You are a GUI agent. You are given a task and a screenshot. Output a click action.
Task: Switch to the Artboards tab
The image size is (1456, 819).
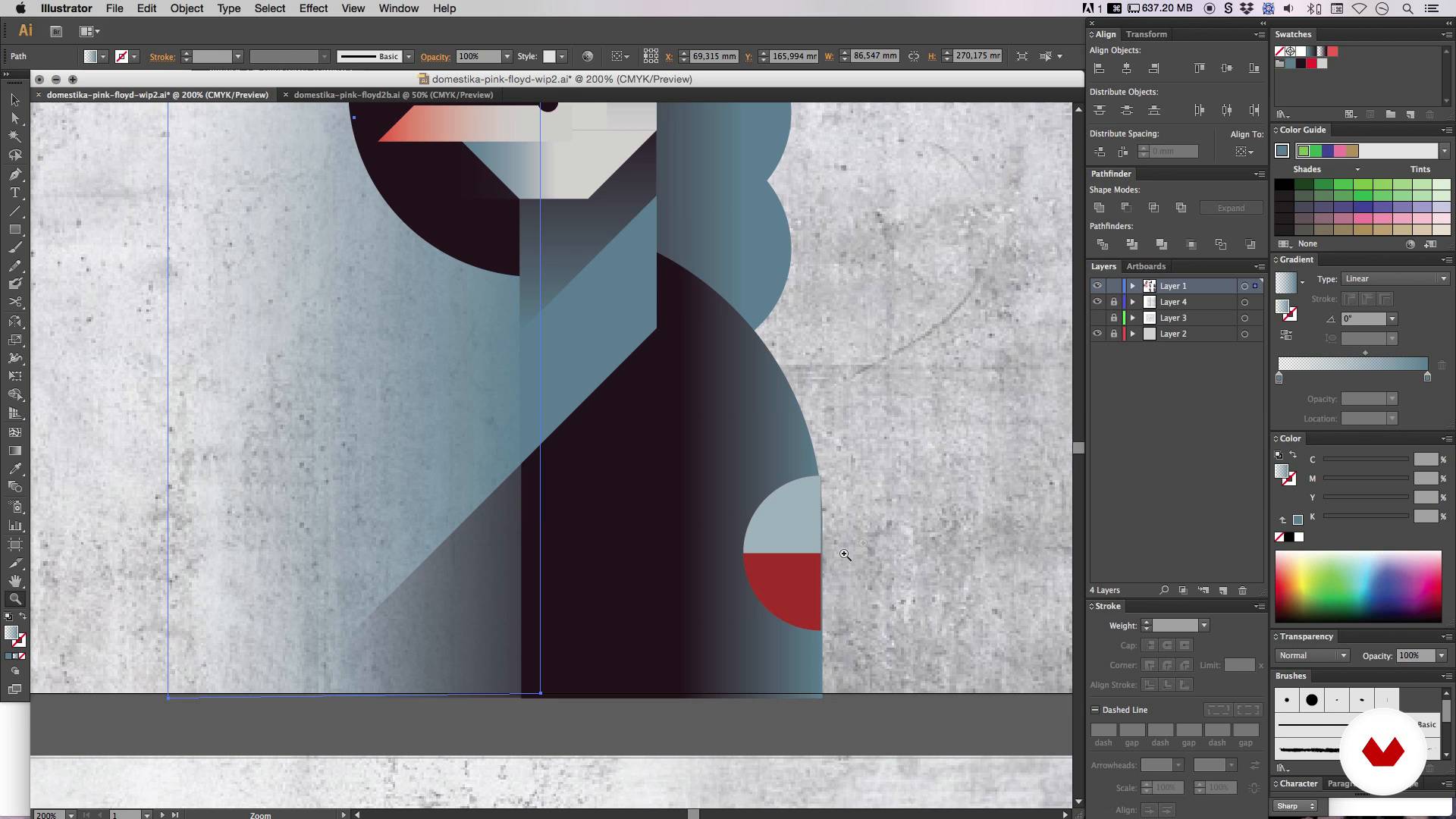[x=1146, y=266]
